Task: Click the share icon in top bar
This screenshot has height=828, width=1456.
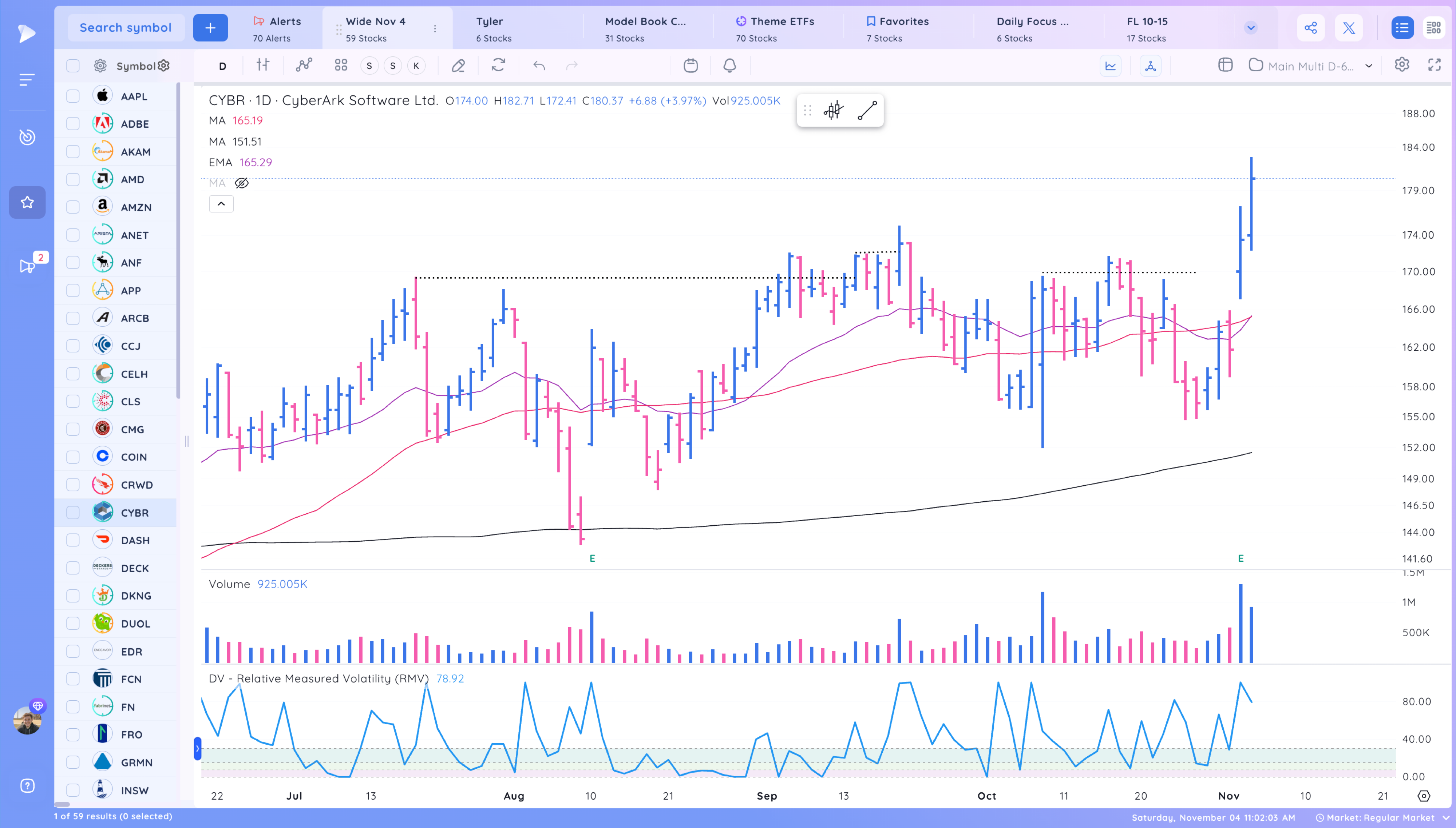Action: (x=1311, y=28)
